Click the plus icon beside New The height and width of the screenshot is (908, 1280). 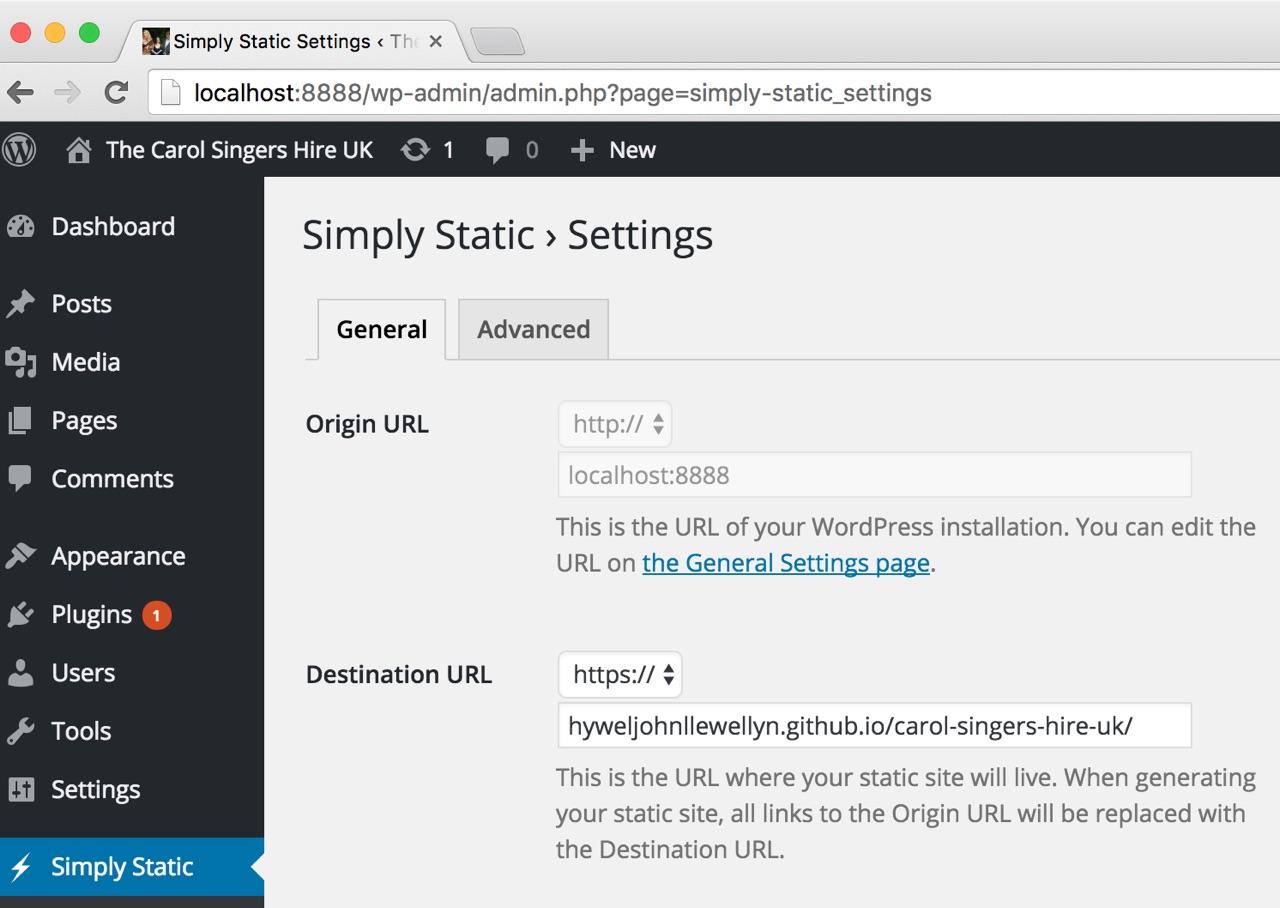(x=582, y=150)
